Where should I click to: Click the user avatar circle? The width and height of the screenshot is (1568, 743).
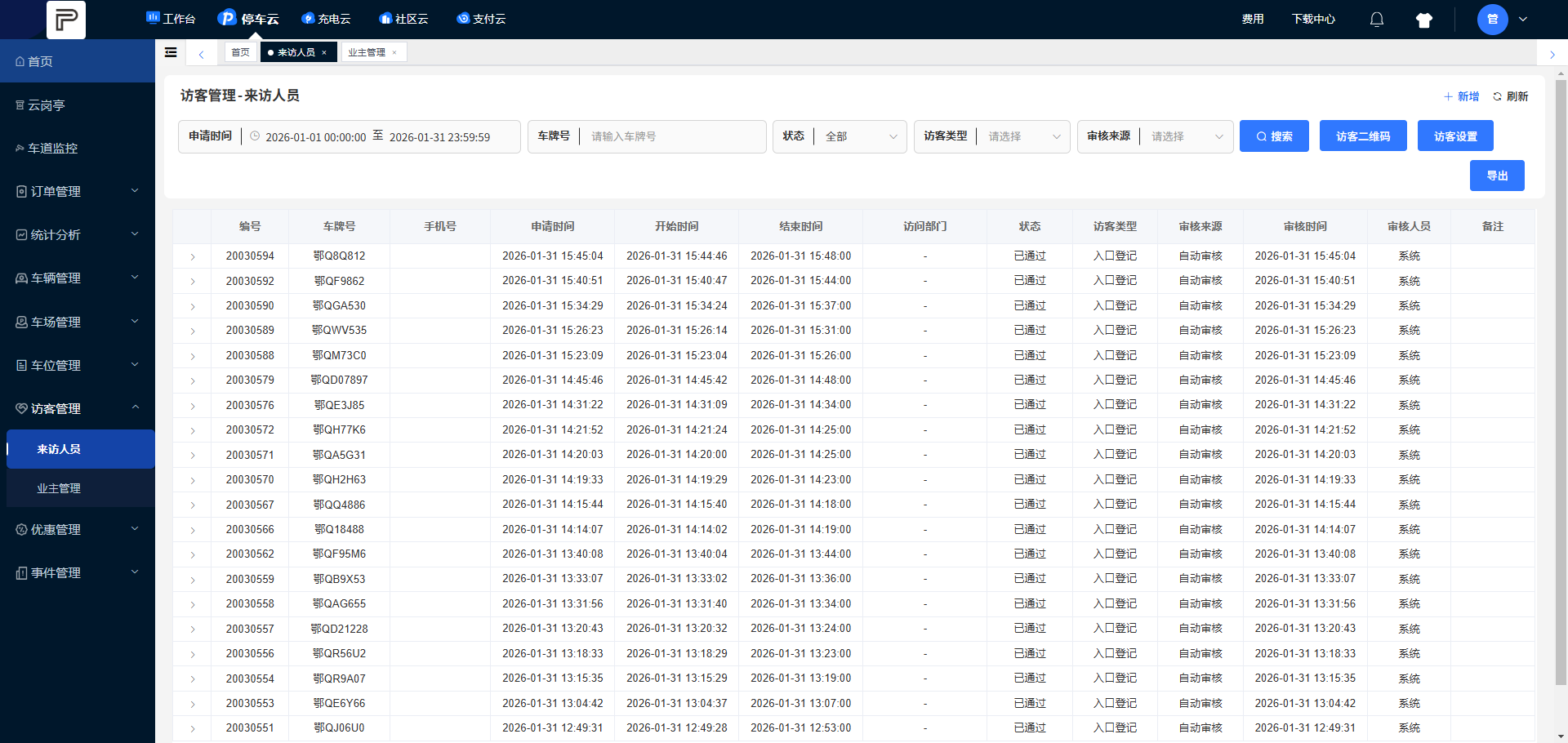coord(1493,20)
